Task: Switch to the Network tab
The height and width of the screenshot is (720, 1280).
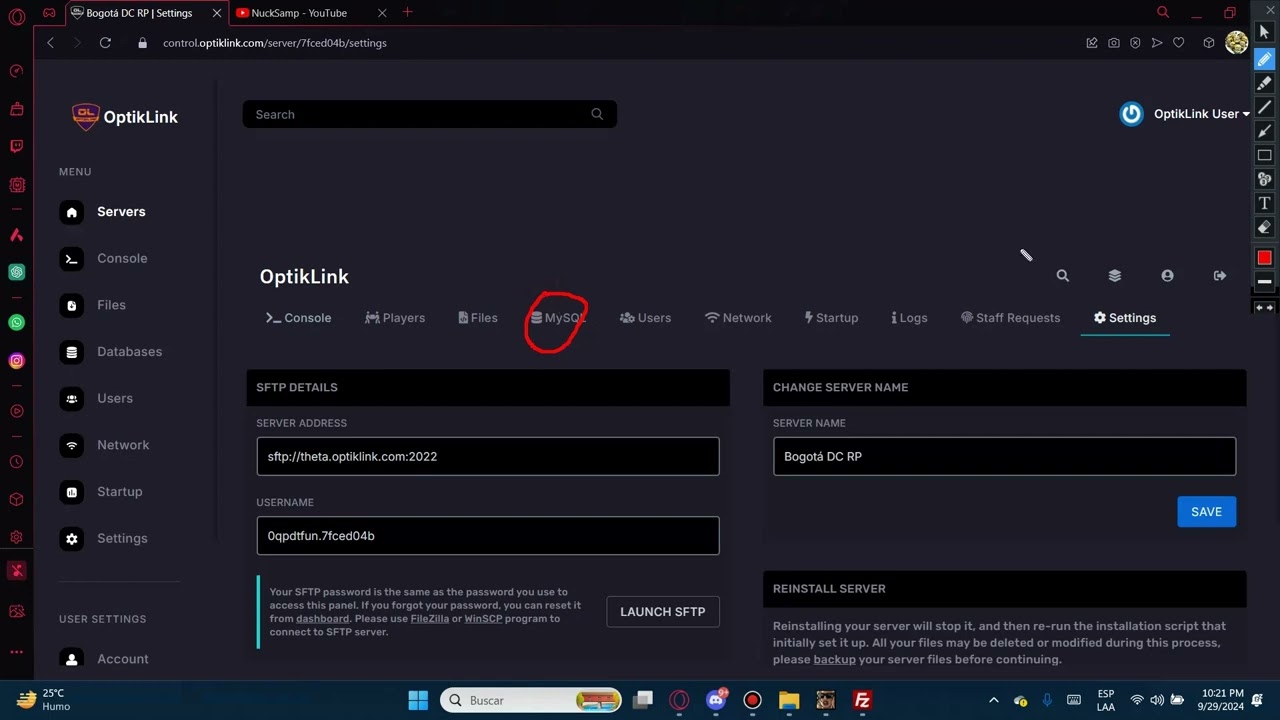Action: click(x=738, y=318)
